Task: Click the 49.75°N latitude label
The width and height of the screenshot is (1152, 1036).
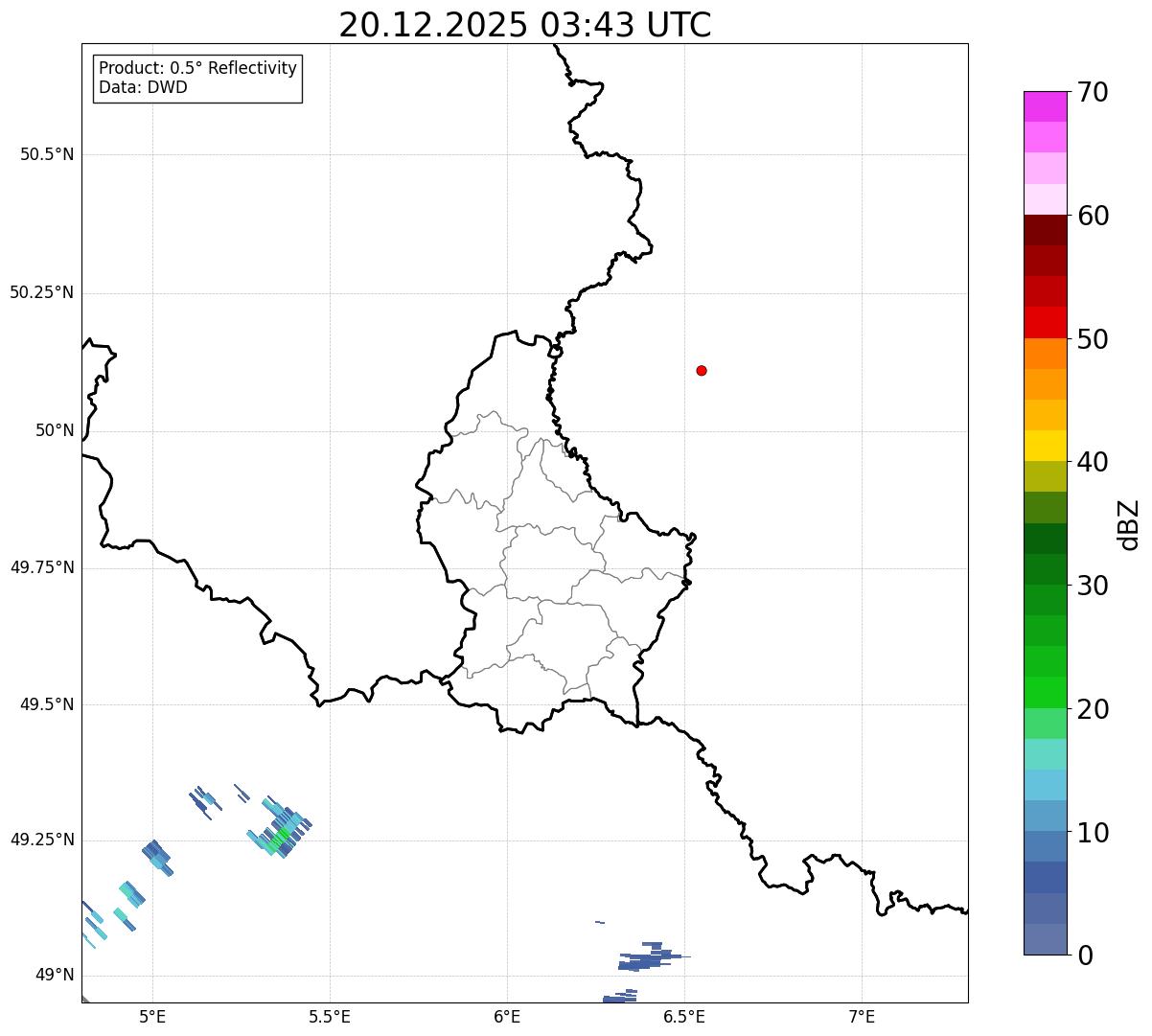Action: click(42, 567)
